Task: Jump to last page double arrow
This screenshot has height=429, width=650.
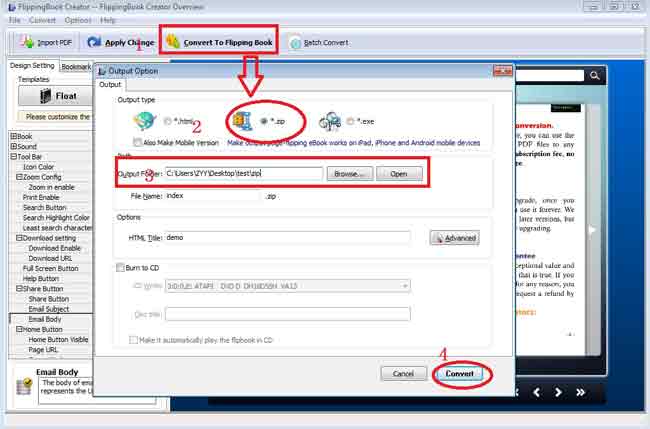Action: (580, 392)
